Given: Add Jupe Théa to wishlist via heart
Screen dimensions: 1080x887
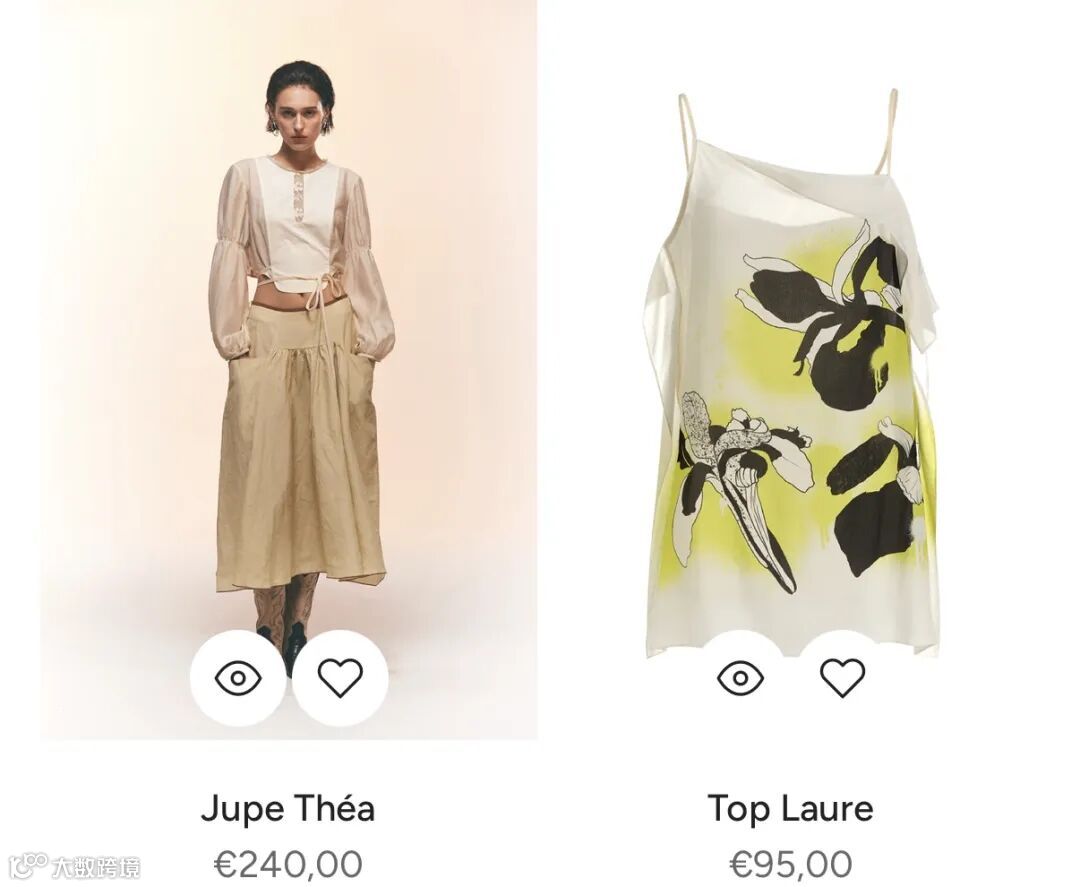Looking at the screenshot, I should [x=340, y=678].
